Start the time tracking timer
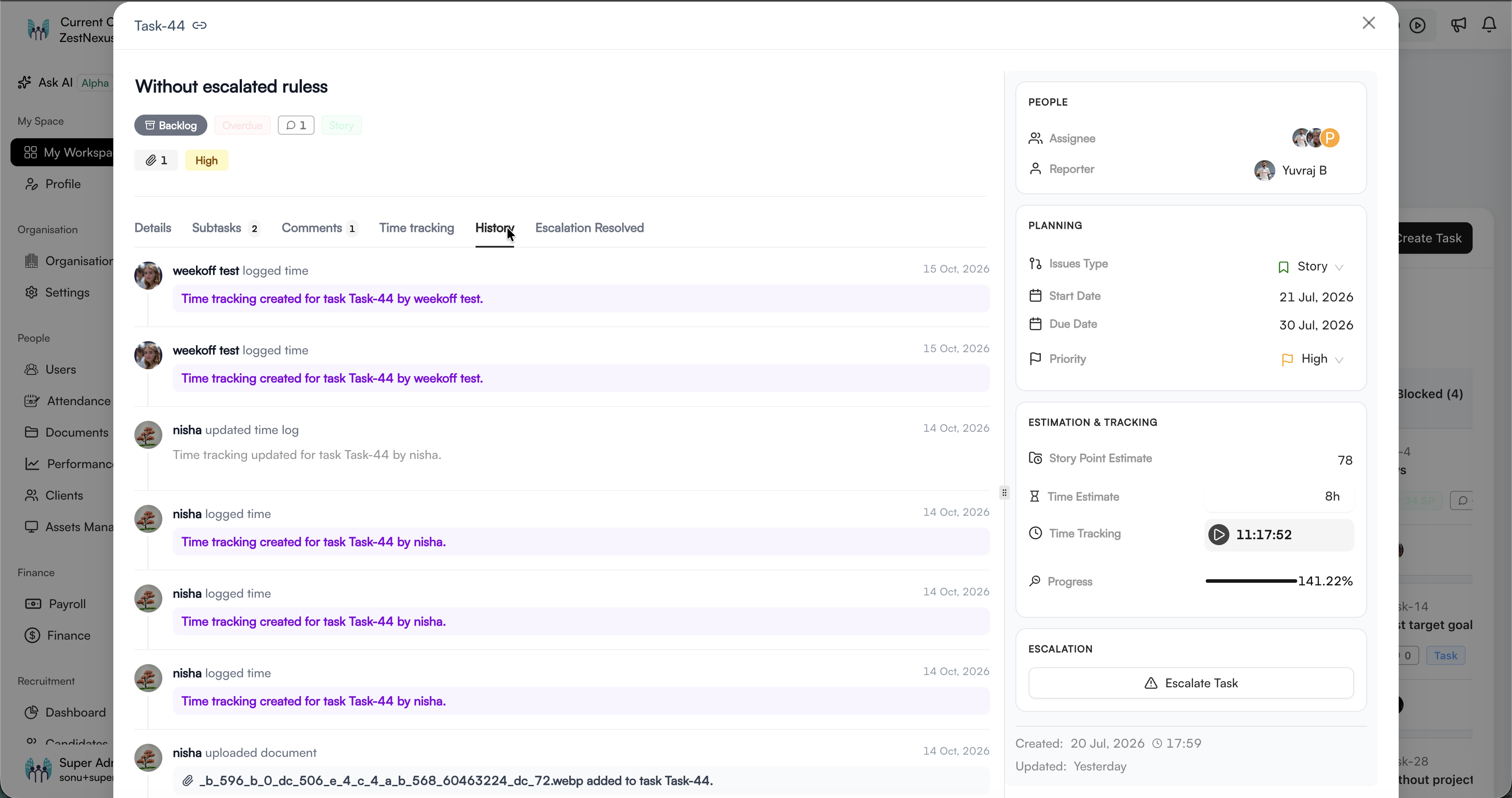Viewport: 1512px width, 798px height. click(x=1218, y=535)
